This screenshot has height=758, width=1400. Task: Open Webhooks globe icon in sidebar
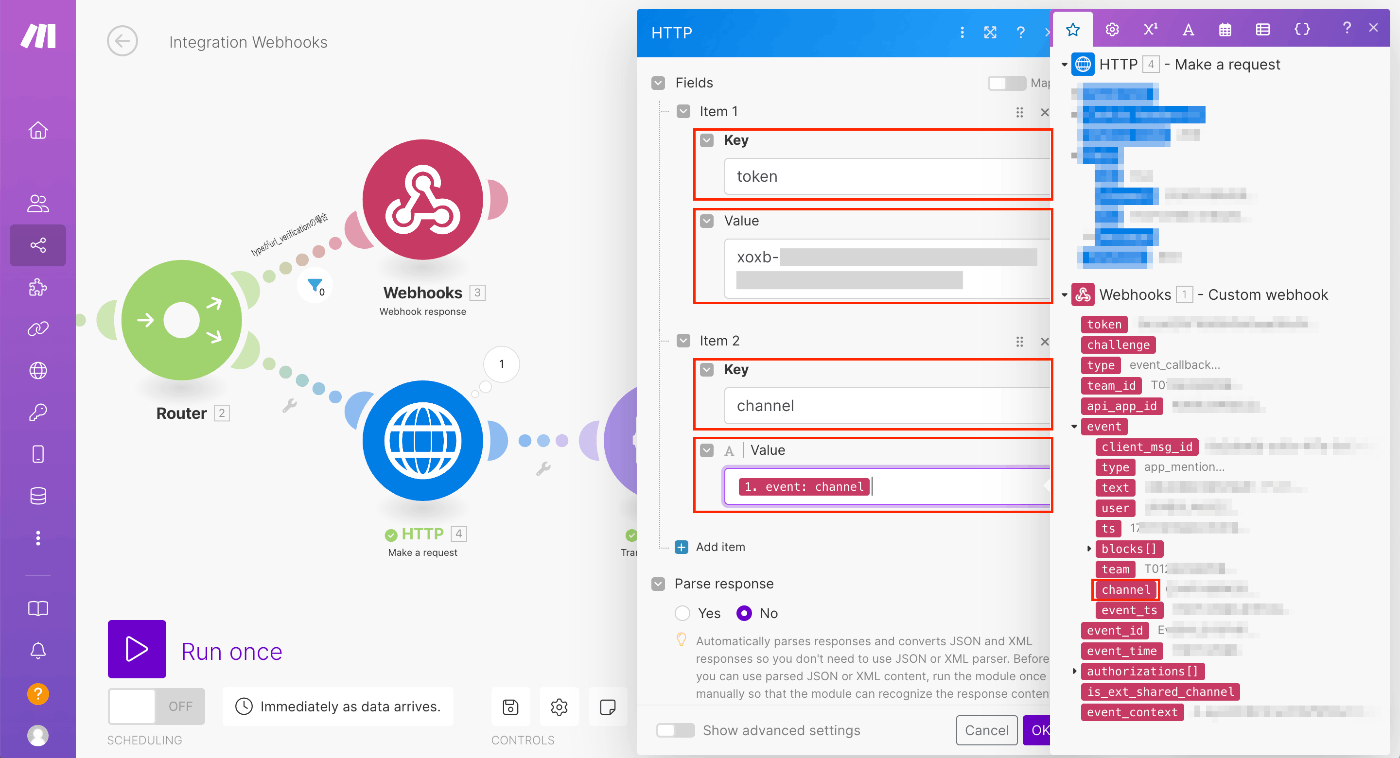click(38, 371)
